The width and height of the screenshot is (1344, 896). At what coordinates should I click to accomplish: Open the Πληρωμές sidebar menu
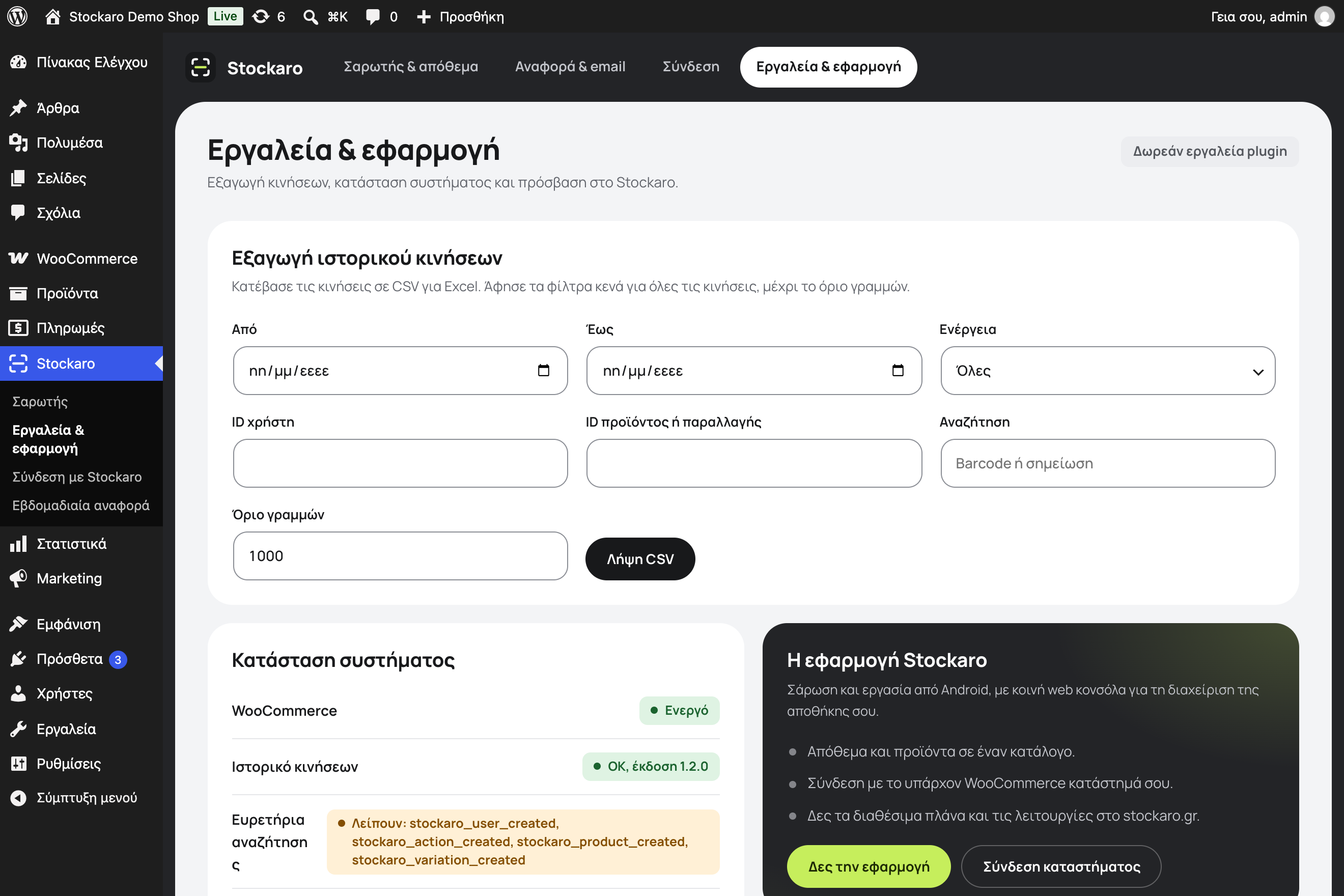(81, 328)
